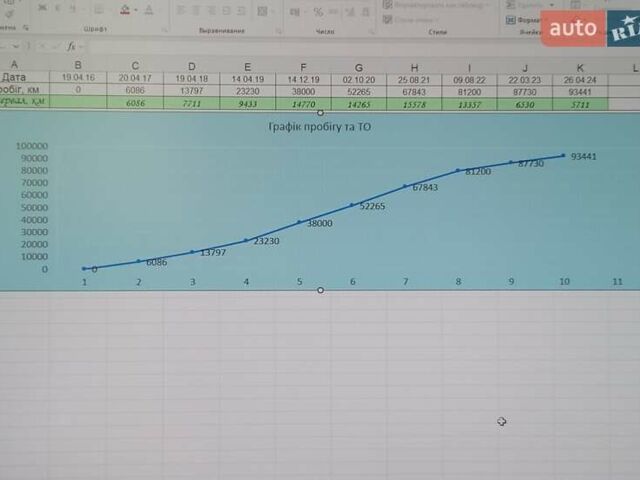The height and width of the screenshot is (480, 640).
Task: Center cell text horizontally
Action: [x=196, y=10]
